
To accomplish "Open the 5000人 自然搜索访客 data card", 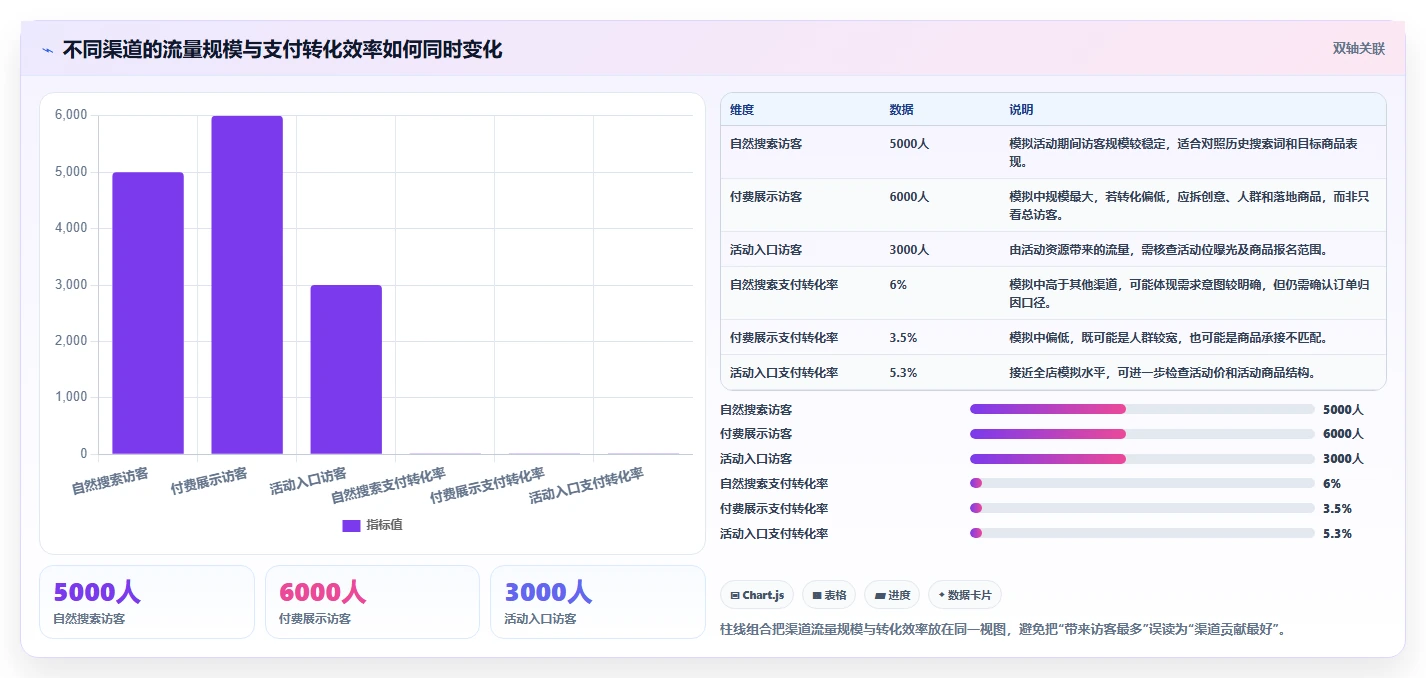I will coord(147,602).
